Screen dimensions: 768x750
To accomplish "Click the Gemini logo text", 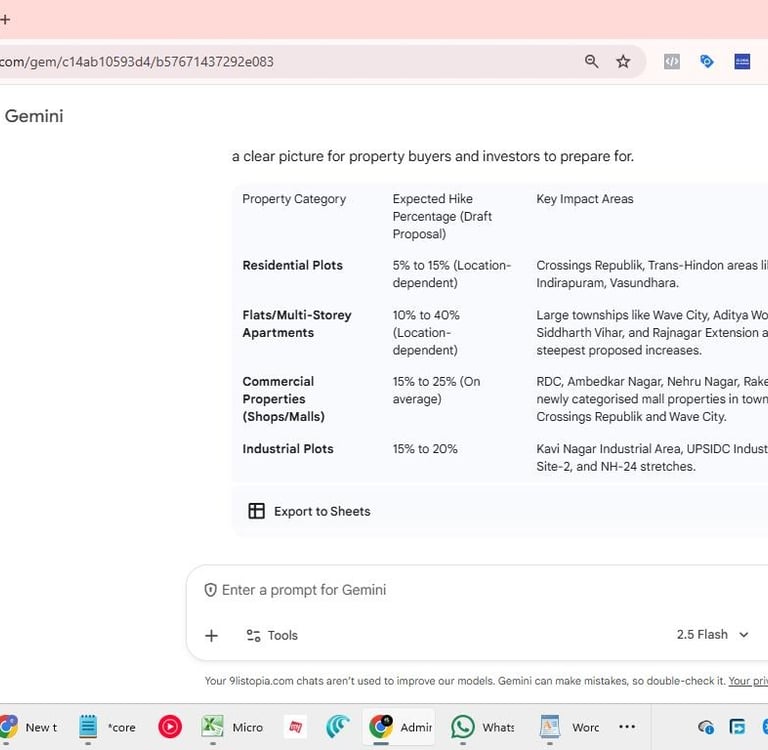I will (34, 117).
